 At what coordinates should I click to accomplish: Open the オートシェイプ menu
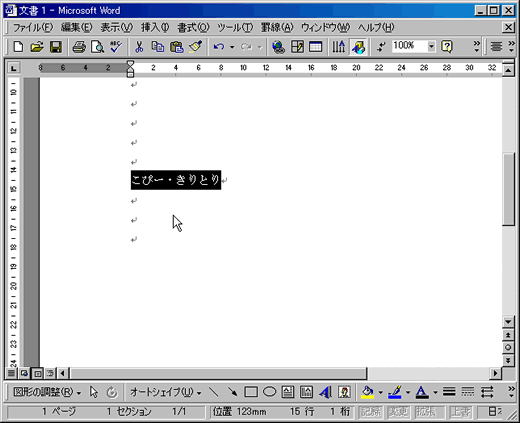click(166, 392)
